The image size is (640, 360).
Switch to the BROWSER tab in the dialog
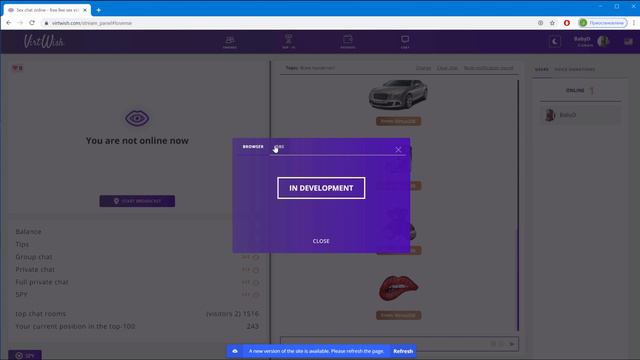(x=253, y=147)
